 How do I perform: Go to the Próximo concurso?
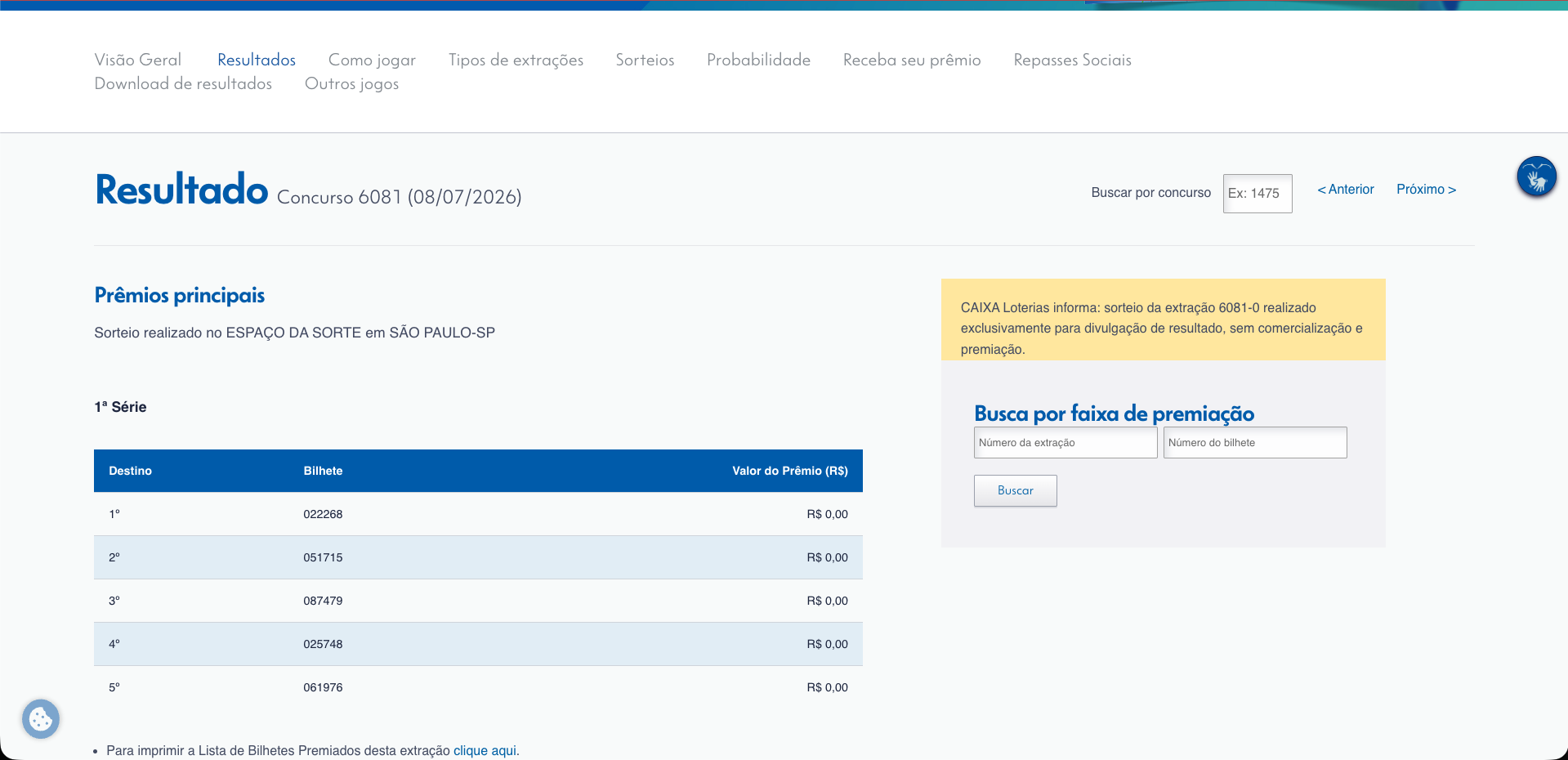(1426, 190)
